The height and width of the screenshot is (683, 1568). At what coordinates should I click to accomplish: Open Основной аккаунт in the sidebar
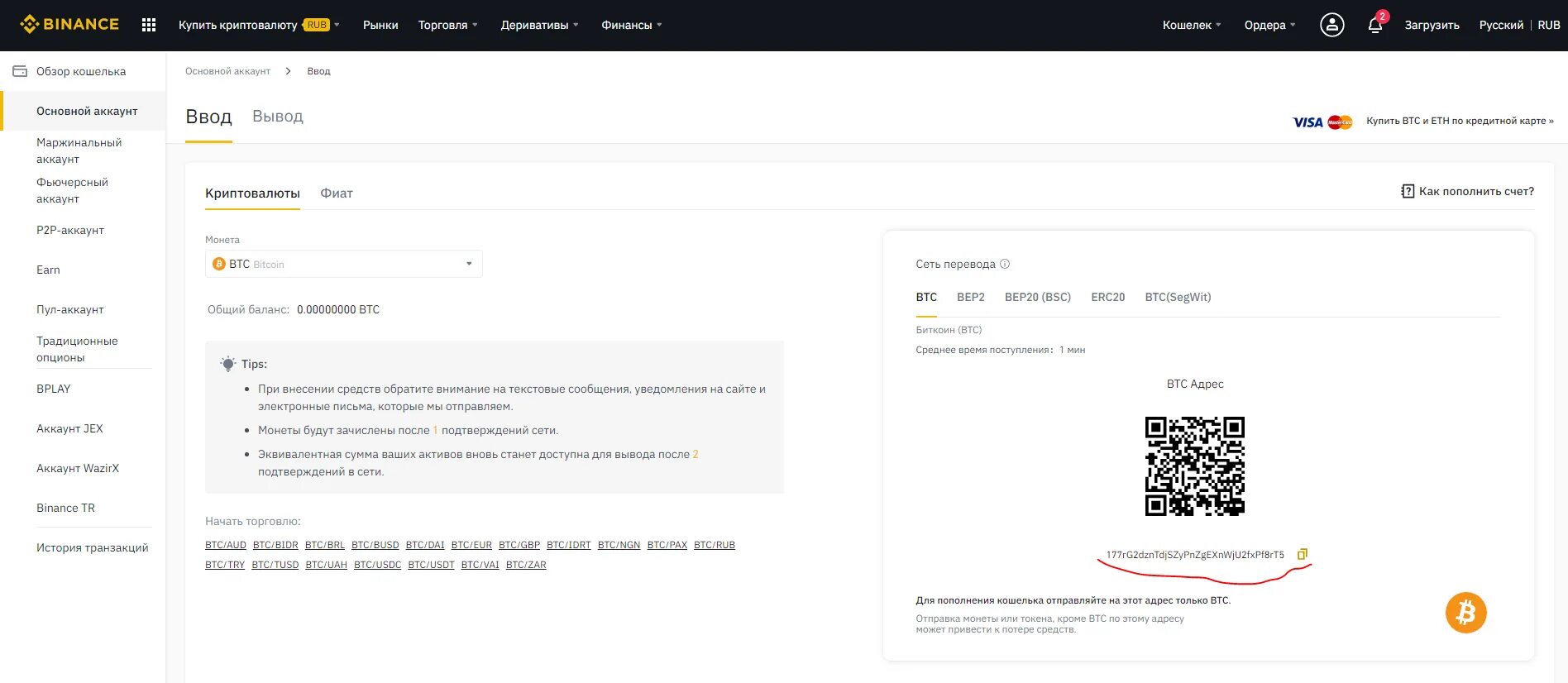[87, 111]
